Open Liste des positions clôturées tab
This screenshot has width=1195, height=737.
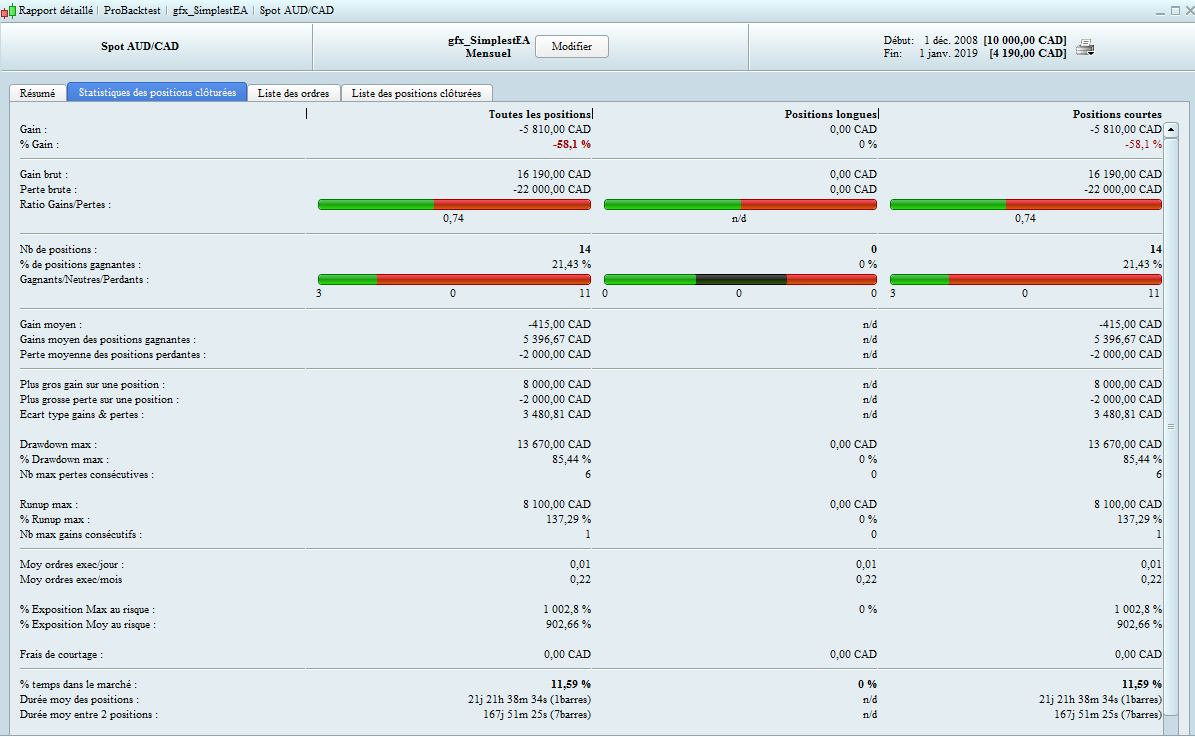pyautogui.click(x=416, y=93)
